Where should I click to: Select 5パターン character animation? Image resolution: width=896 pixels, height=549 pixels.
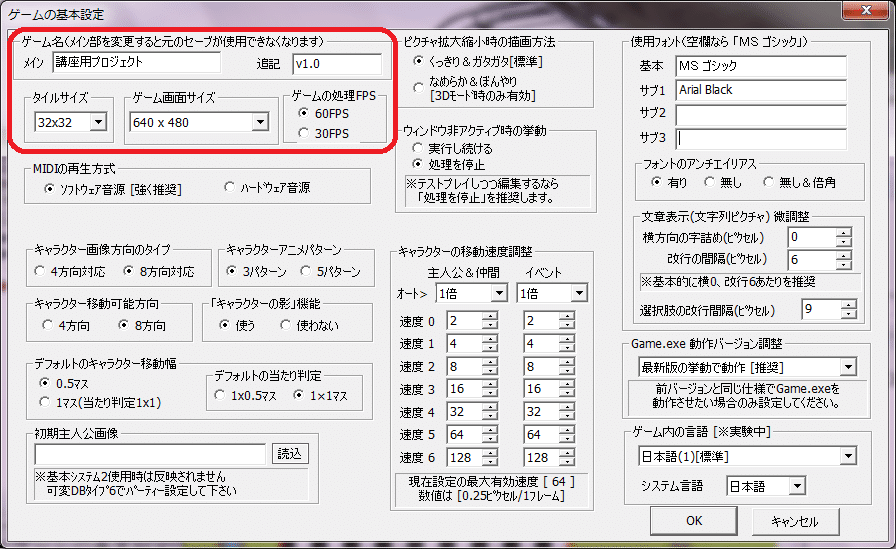coord(306,271)
